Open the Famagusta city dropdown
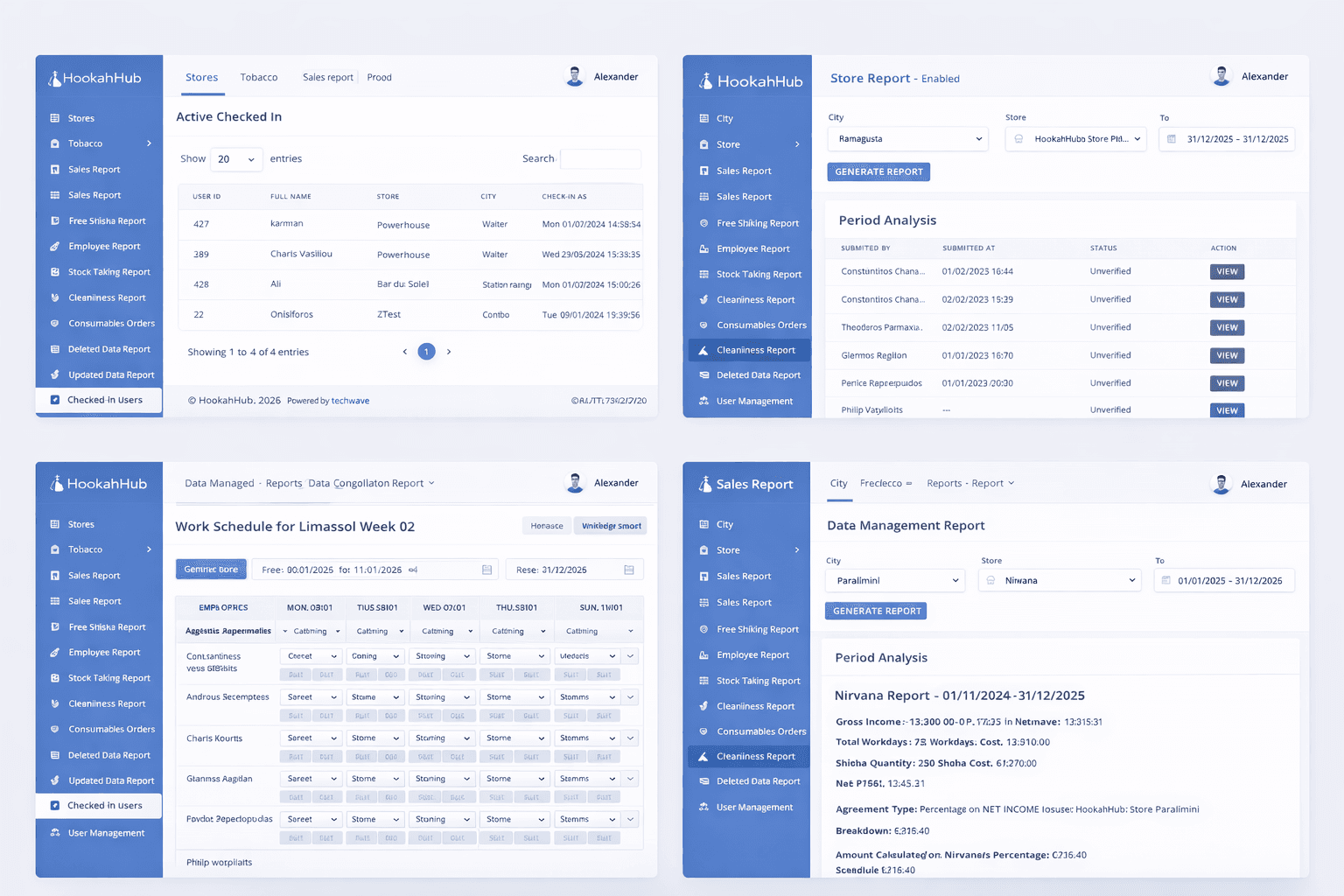This screenshot has width=1344, height=896. point(907,139)
